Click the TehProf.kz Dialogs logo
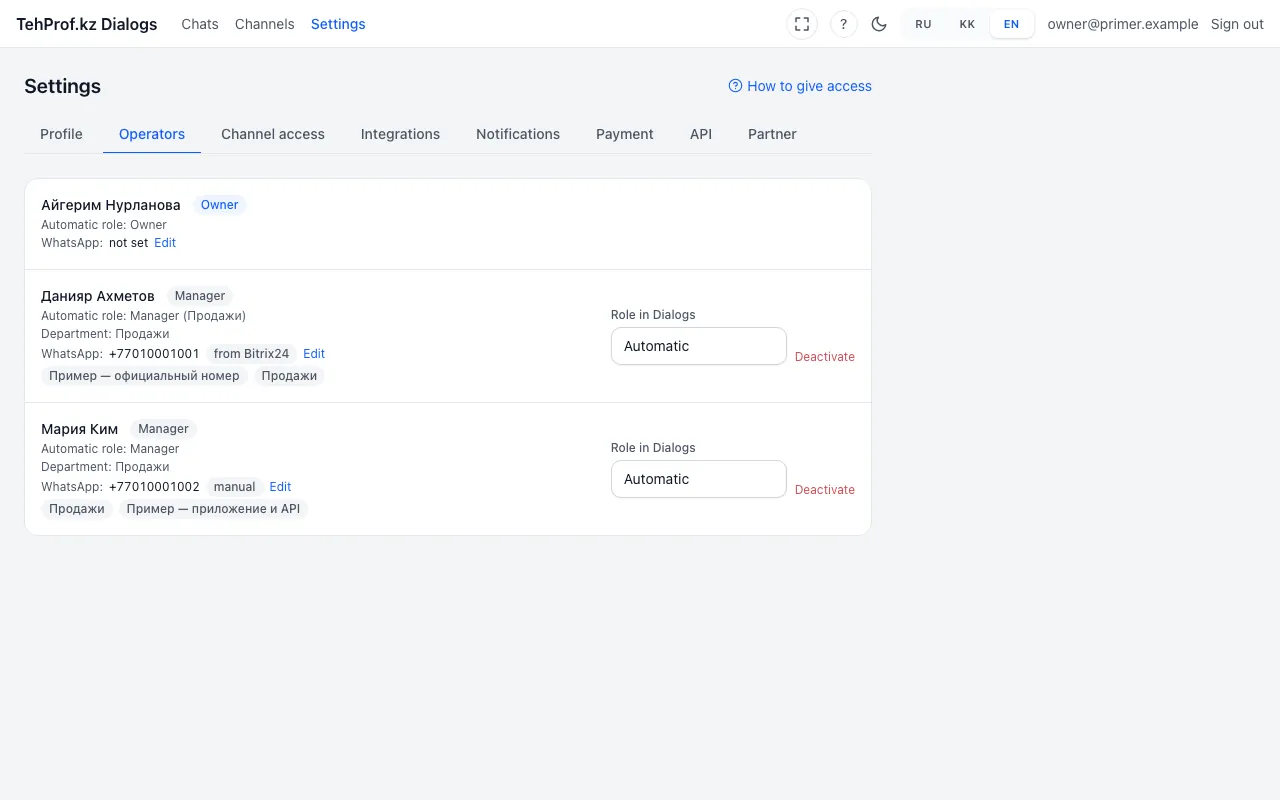The height and width of the screenshot is (800, 1280). pyautogui.click(x=87, y=24)
